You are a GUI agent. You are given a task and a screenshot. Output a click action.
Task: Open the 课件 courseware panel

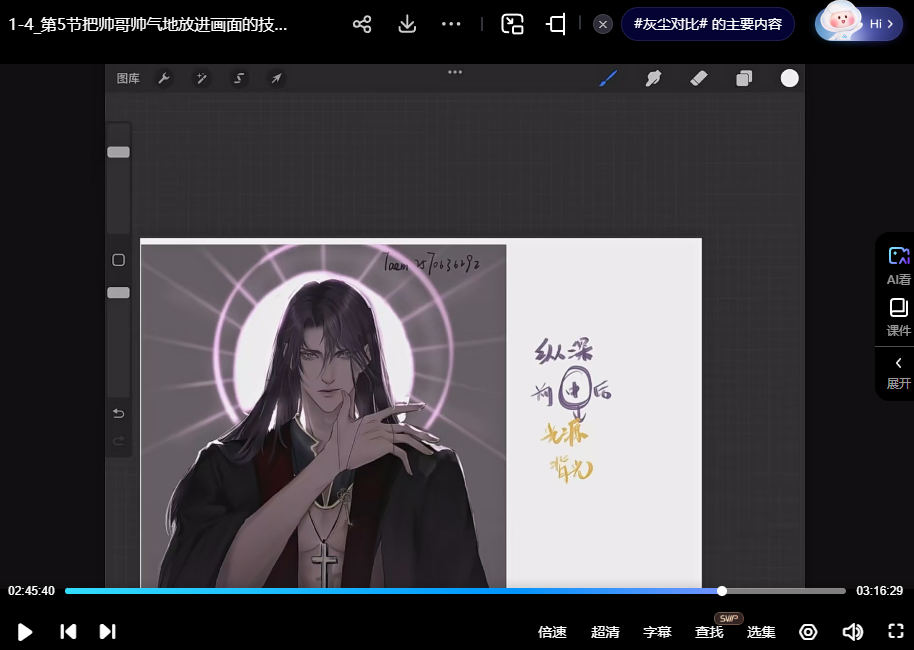[898, 317]
